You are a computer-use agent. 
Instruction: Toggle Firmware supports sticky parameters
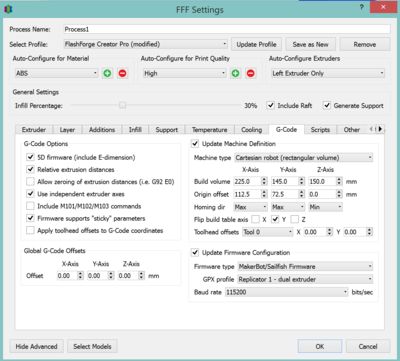[30, 218]
